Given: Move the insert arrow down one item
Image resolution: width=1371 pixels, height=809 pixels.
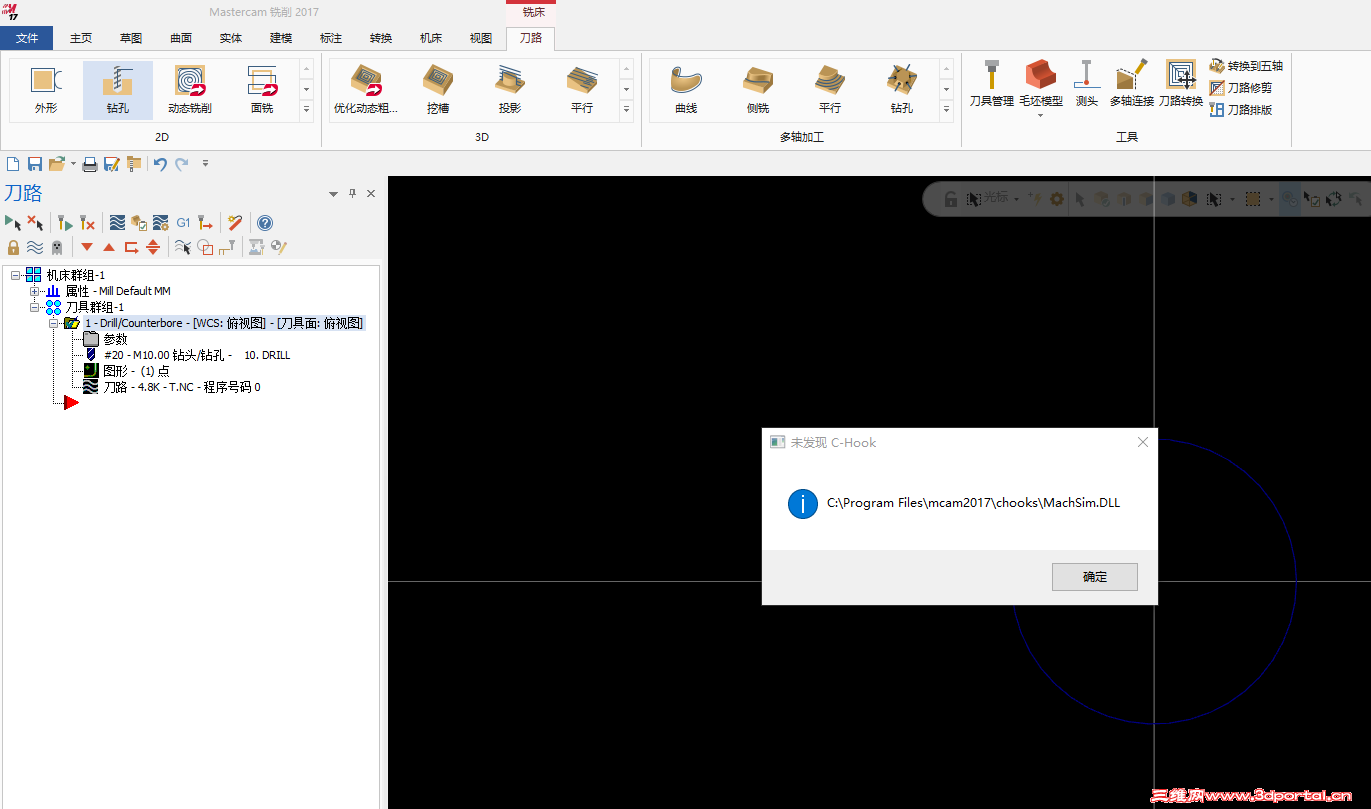Looking at the screenshot, I should click(87, 247).
